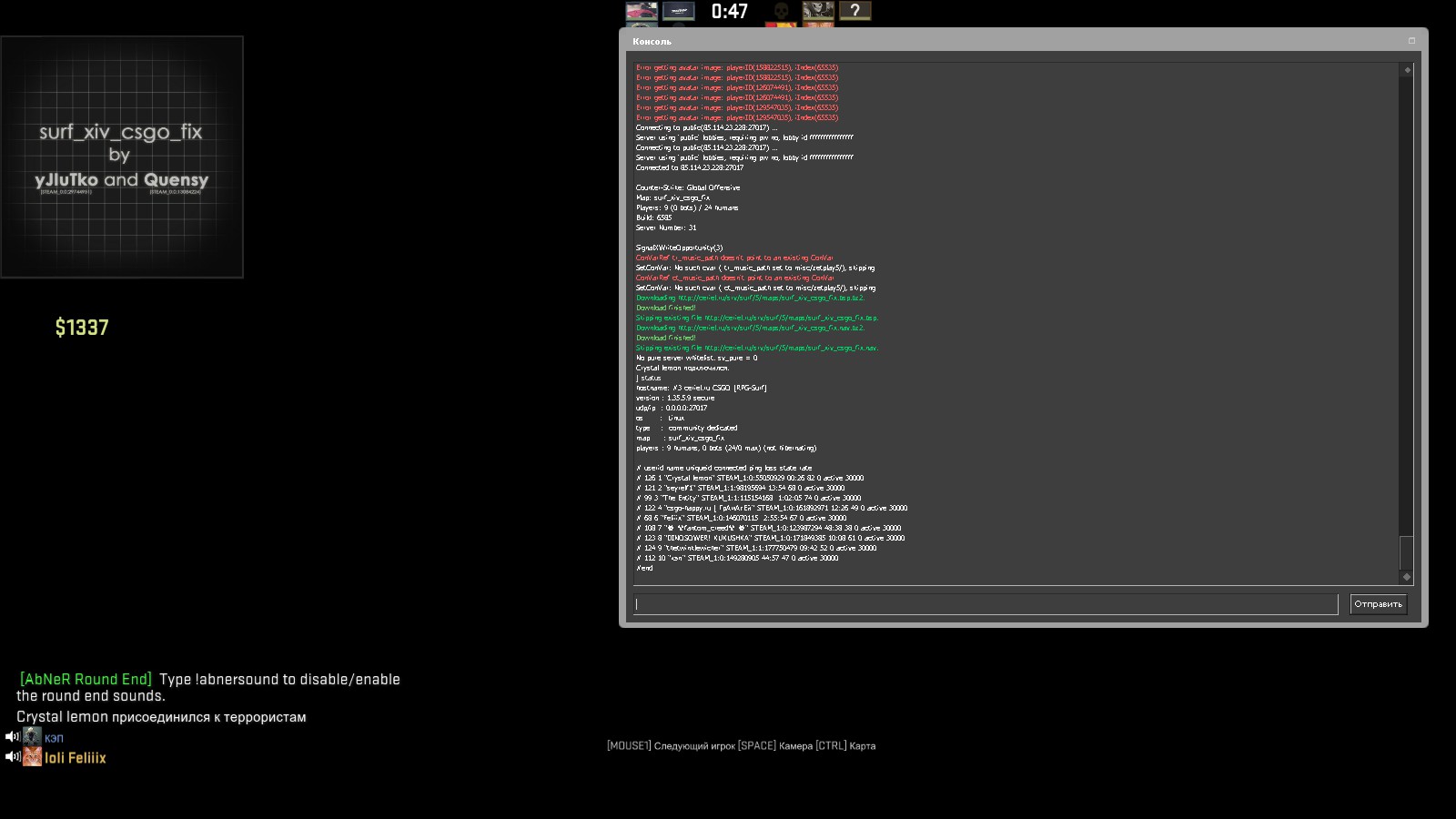
Task: Click the skeleton player avatar at top
Action: tap(817, 11)
